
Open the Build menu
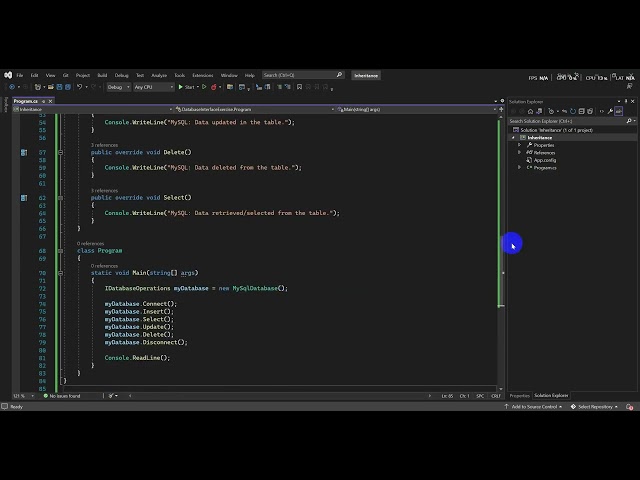pos(102,75)
